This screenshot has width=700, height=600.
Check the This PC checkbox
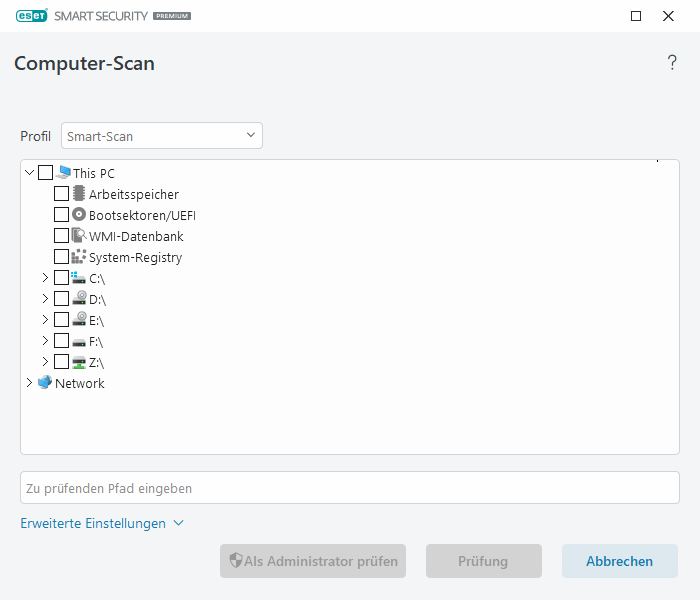pyautogui.click(x=46, y=172)
